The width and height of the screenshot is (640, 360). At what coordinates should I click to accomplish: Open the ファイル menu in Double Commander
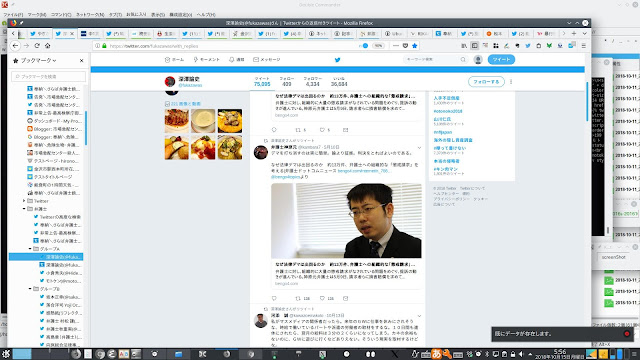13,14
